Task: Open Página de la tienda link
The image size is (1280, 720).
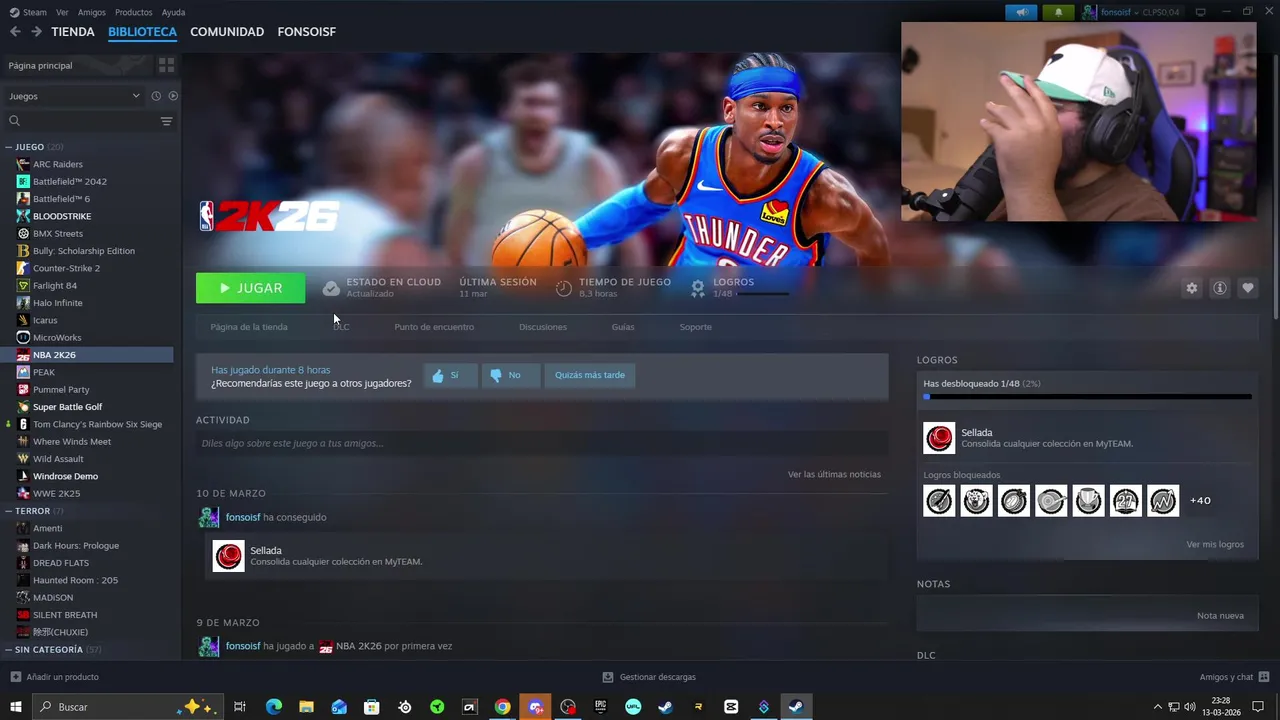Action: click(249, 327)
